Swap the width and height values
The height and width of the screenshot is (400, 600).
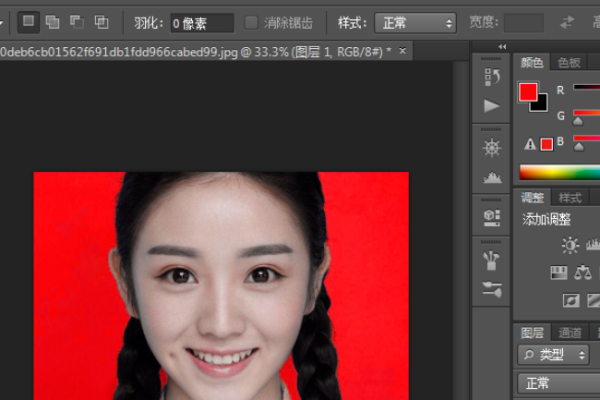pyautogui.click(x=568, y=21)
